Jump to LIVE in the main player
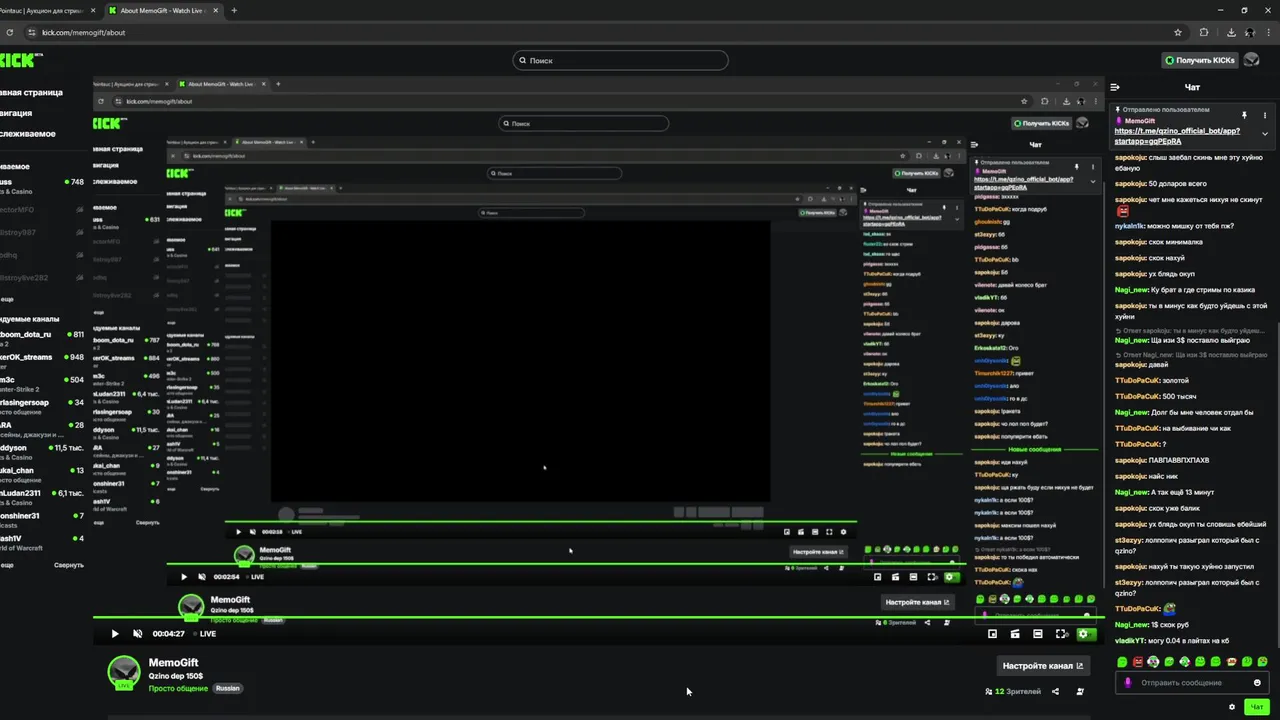This screenshot has width=1280, height=720. coord(204,633)
